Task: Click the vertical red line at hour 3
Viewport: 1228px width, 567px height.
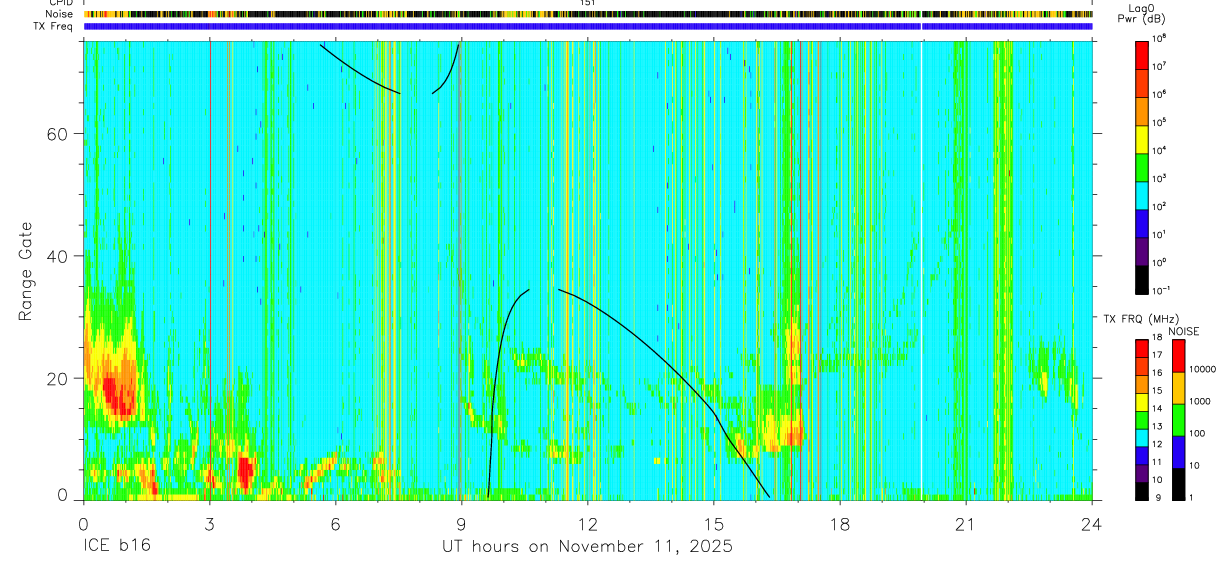Action: (210, 270)
